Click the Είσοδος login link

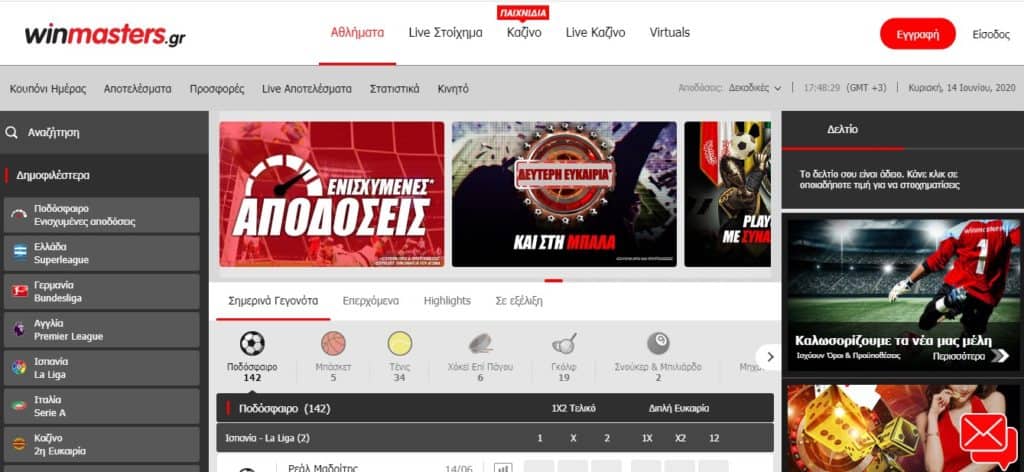point(991,35)
